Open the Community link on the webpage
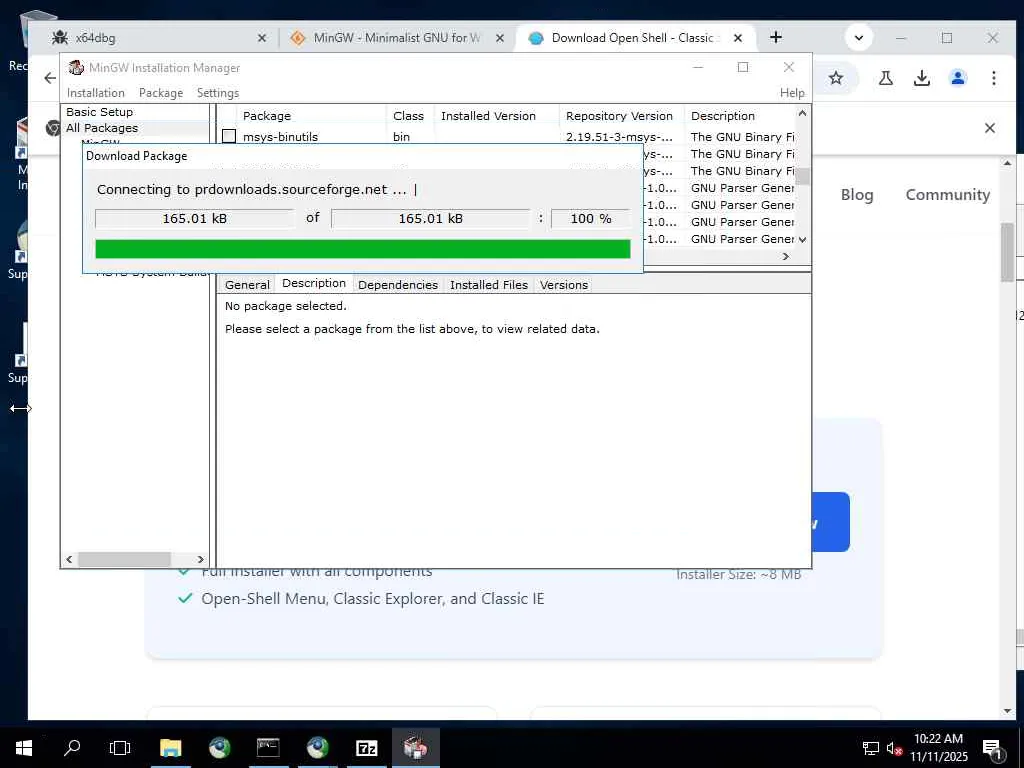This screenshot has height=768, width=1024. coord(948,195)
